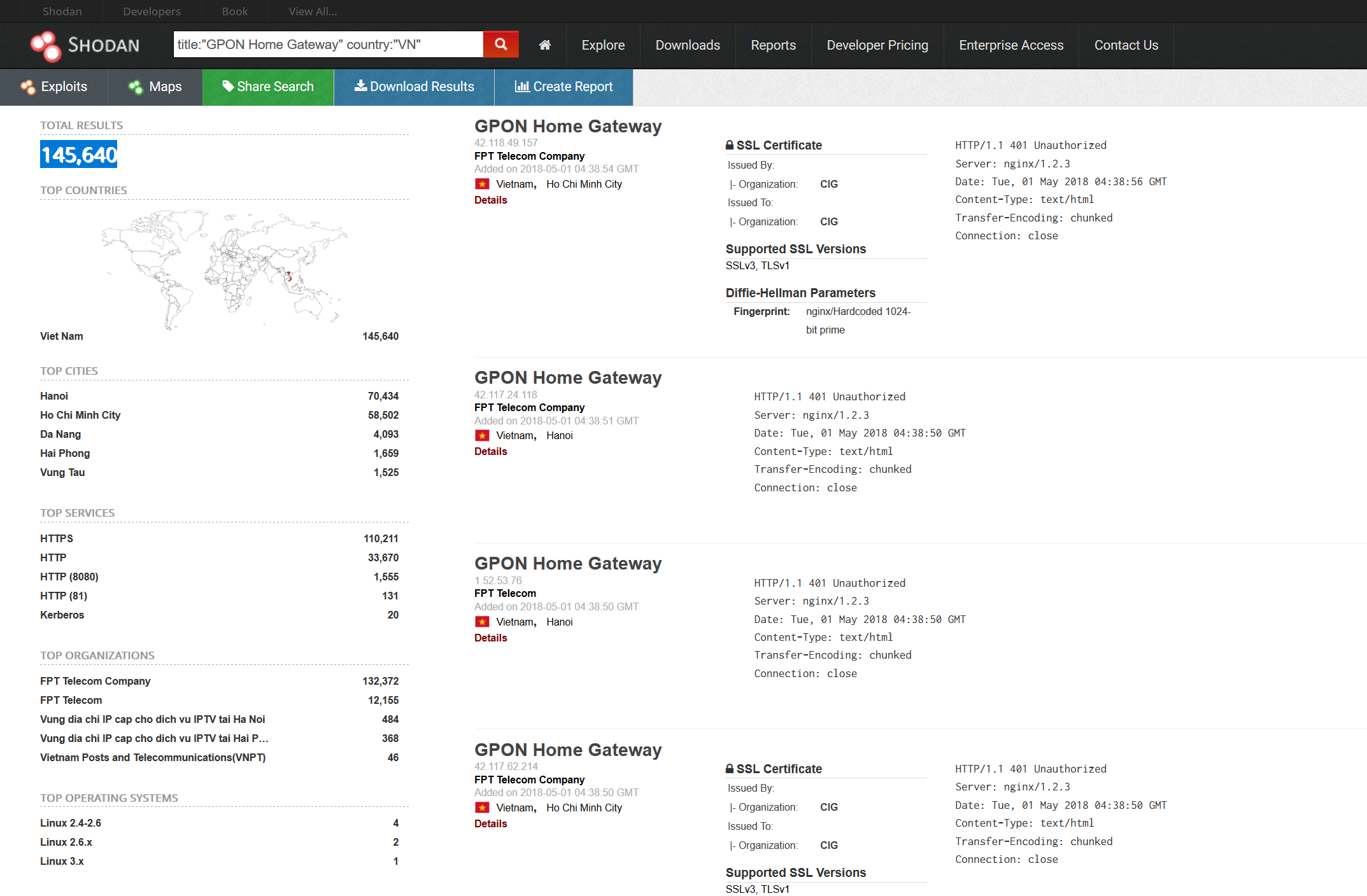Open Details for 42.117.62.214 result
The image size is (1367, 896).
pos(490,824)
